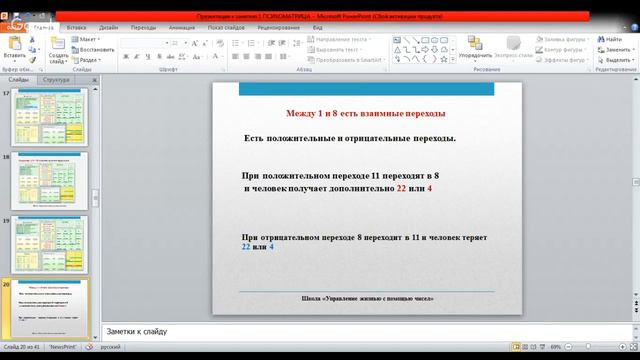The height and width of the screenshot is (360, 640).
Task: Select the right arrow shape in gallery
Action: pos(425,50)
